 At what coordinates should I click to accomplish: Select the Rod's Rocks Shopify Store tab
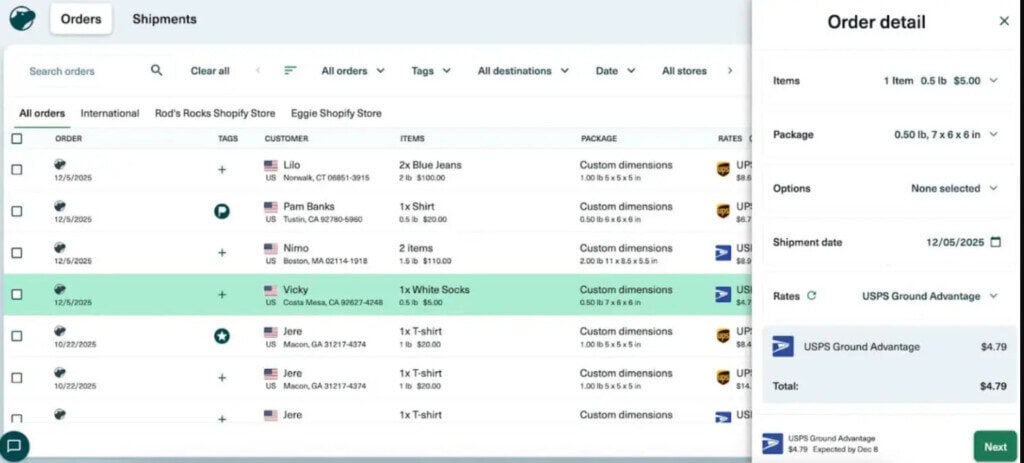click(214, 113)
